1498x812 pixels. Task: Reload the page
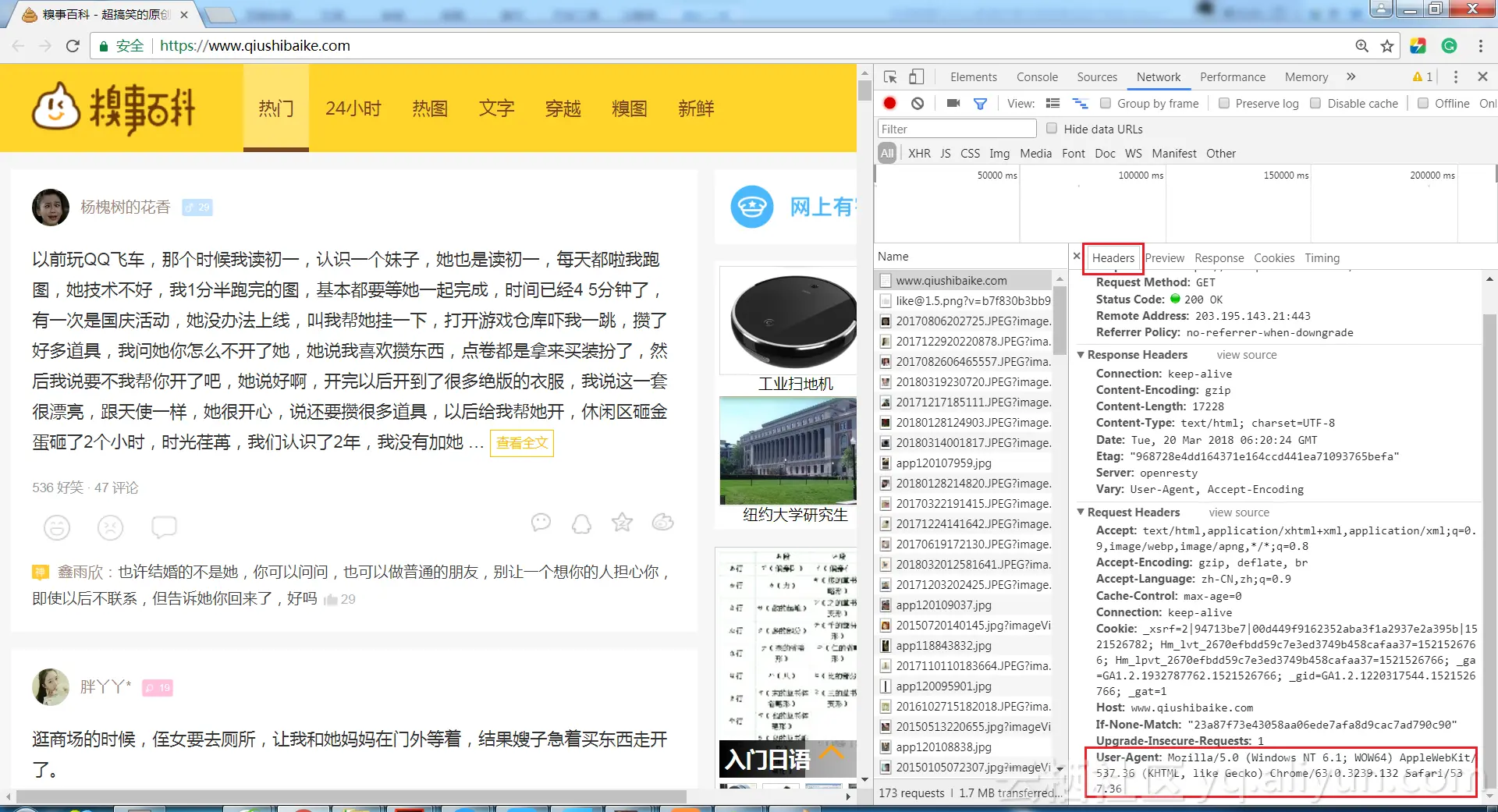point(73,46)
